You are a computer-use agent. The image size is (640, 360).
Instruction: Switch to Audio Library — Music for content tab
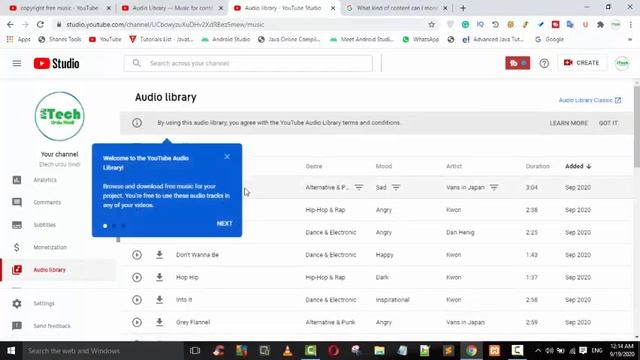(172, 8)
